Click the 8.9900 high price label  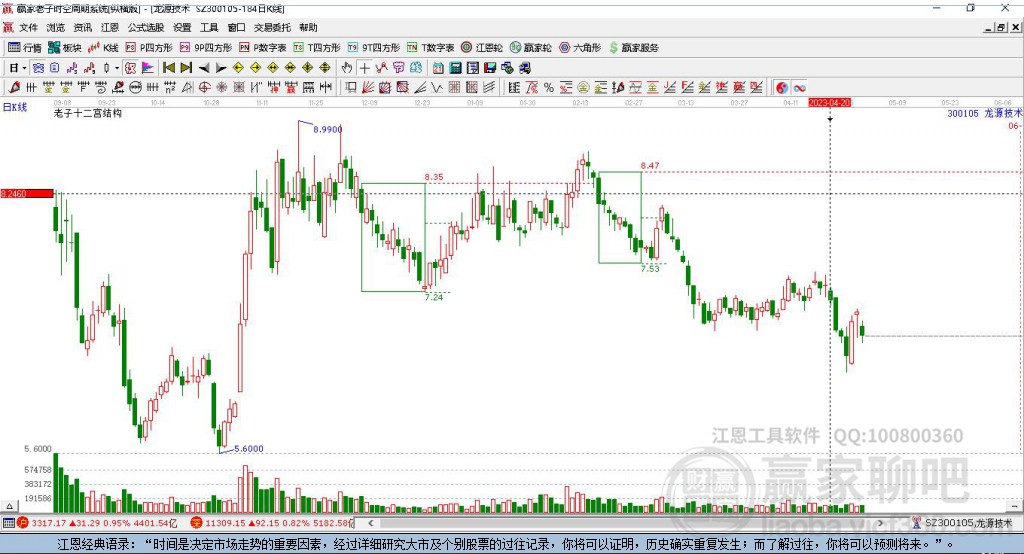[x=328, y=129]
